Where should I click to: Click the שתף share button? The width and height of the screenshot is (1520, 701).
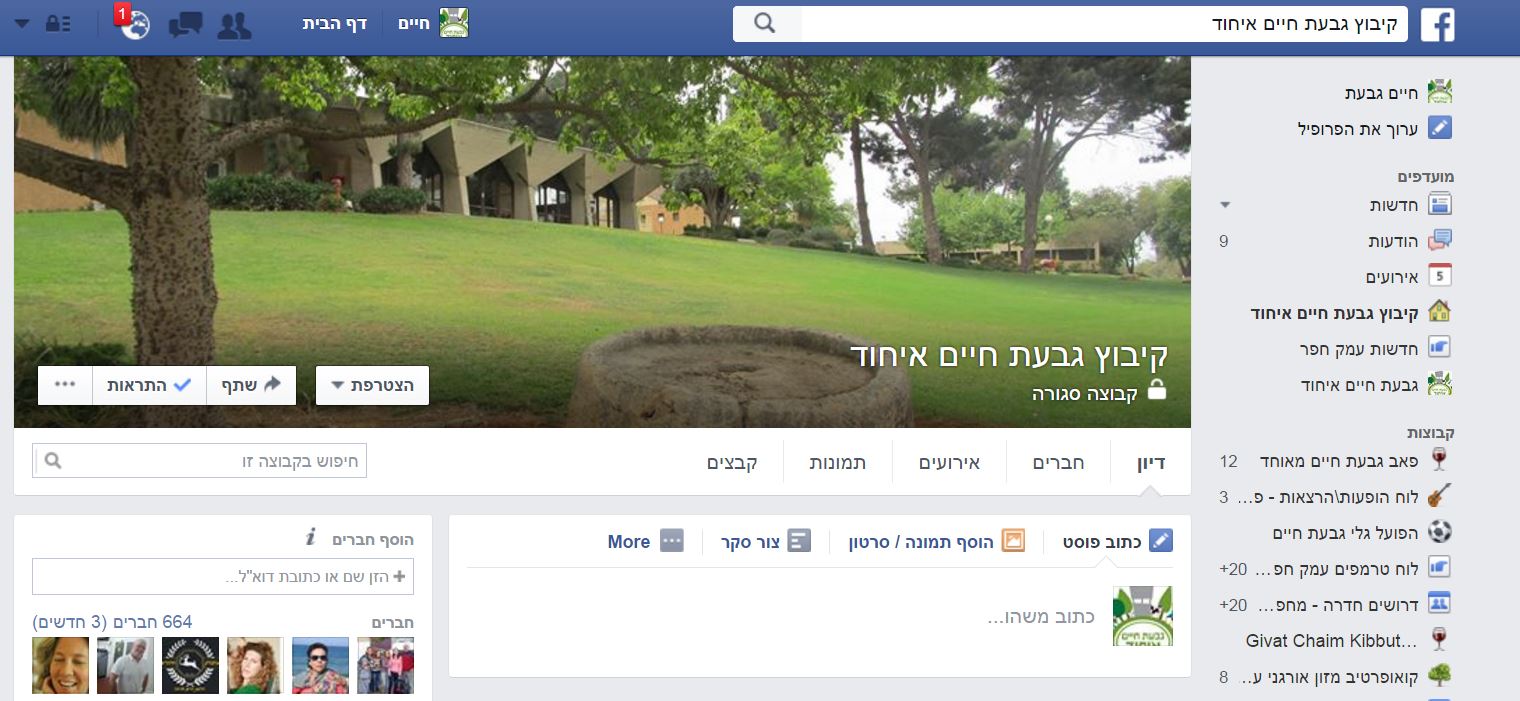(x=251, y=385)
